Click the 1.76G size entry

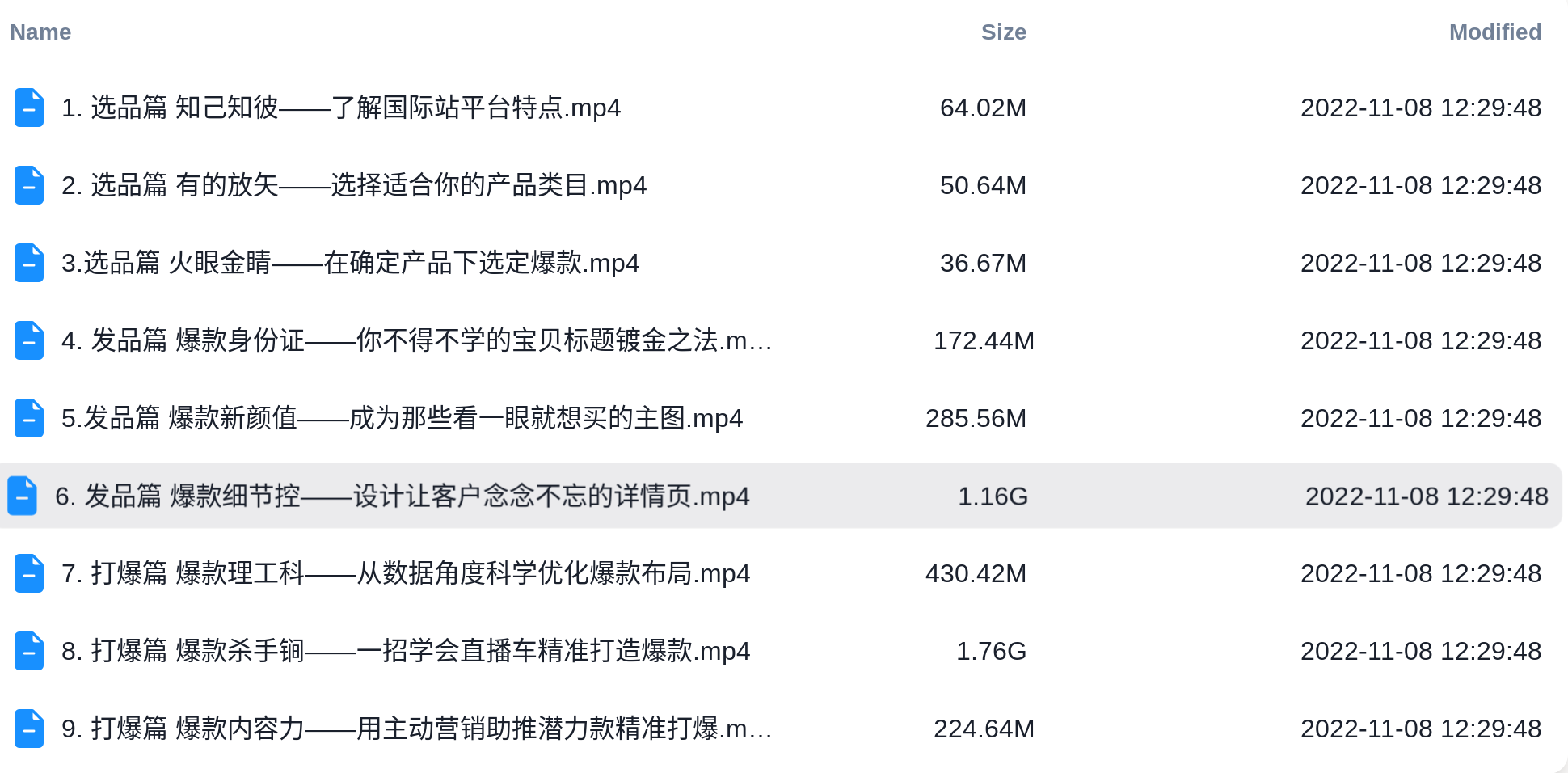click(x=991, y=651)
